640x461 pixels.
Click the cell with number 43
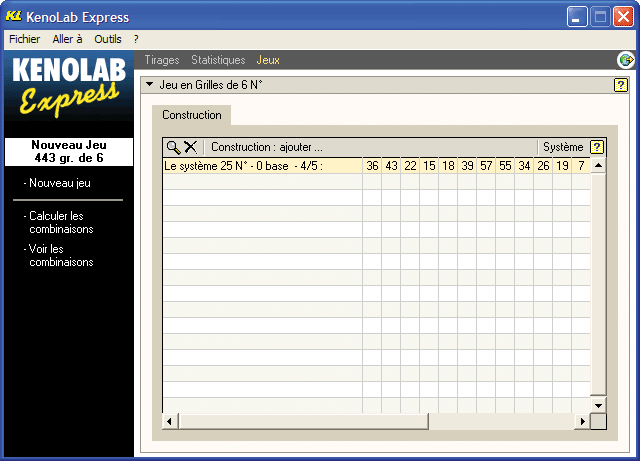[x=391, y=166]
